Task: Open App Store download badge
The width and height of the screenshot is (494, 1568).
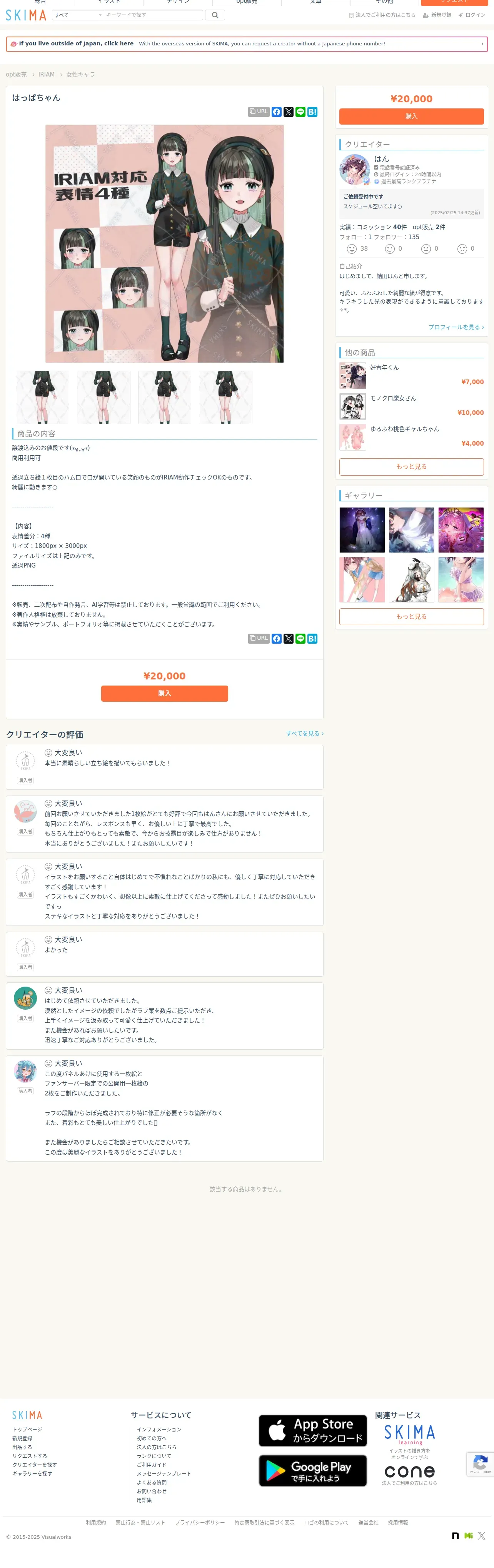Action: click(x=312, y=1430)
